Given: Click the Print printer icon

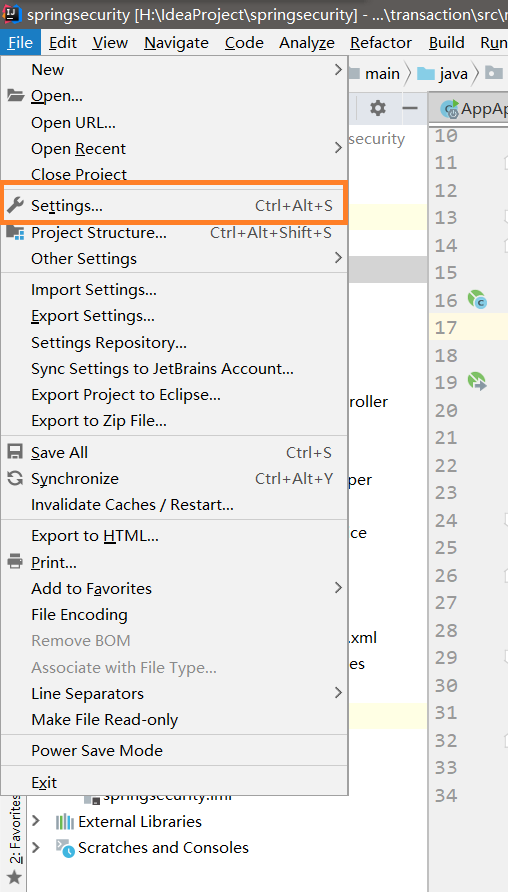Looking at the screenshot, I should point(15,562).
